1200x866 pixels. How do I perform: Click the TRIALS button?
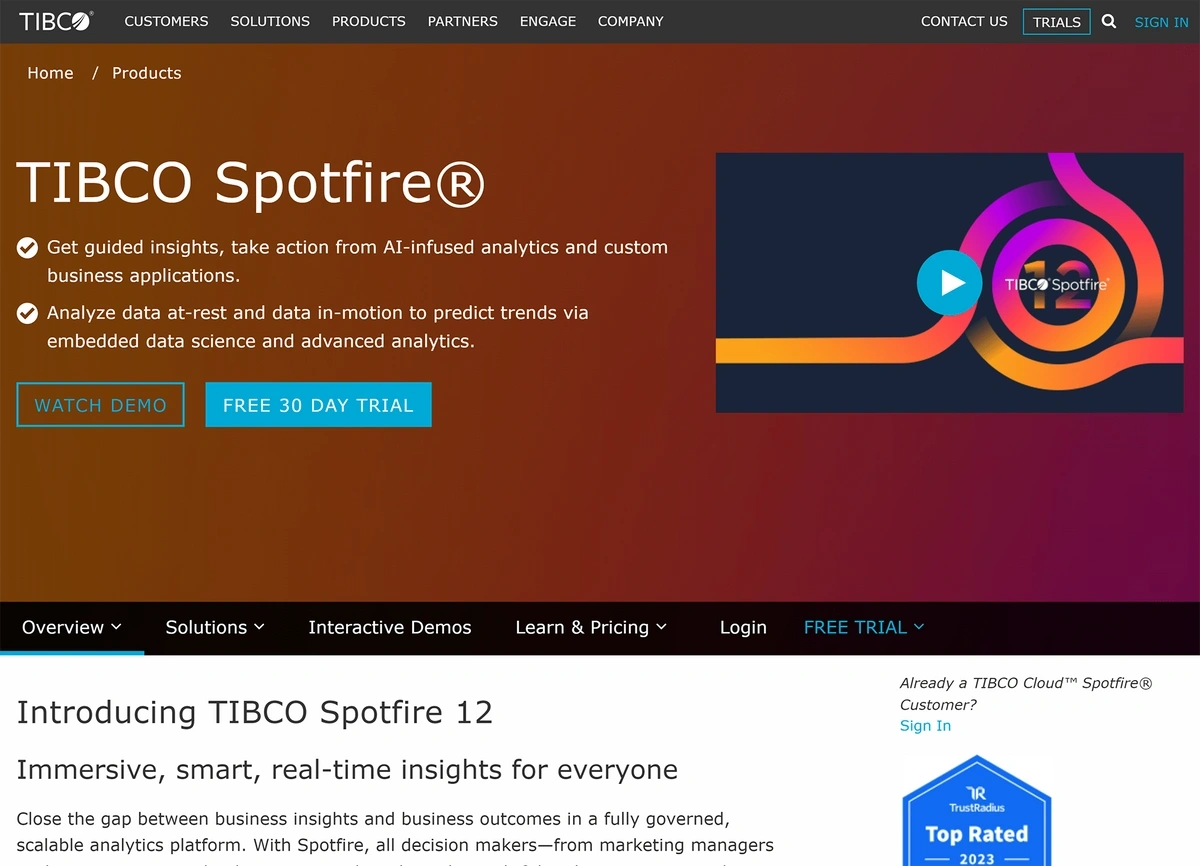(1057, 22)
